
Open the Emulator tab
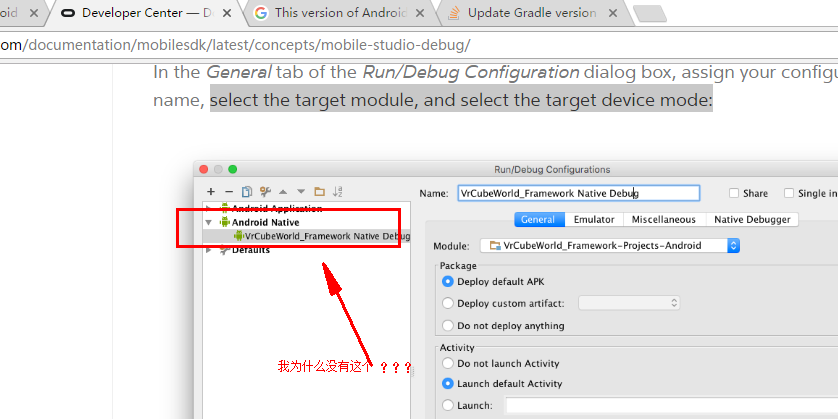(594, 220)
